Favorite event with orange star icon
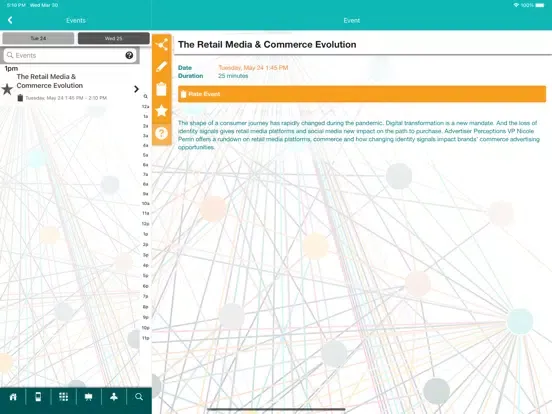Screen dimensions: 552x414 click(162, 111)
